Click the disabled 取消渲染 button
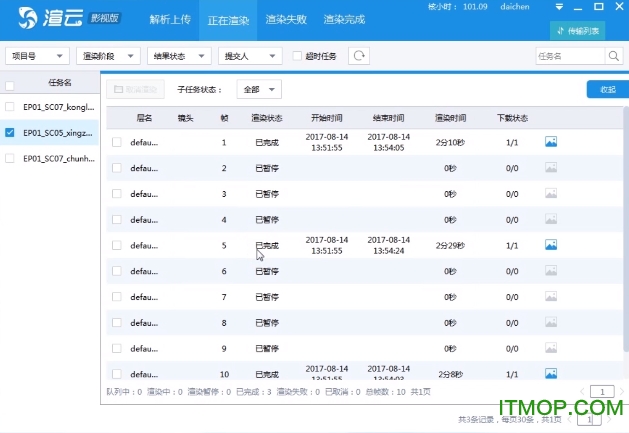This screenshot has width=629, height=433. click(x=136, y=89)
